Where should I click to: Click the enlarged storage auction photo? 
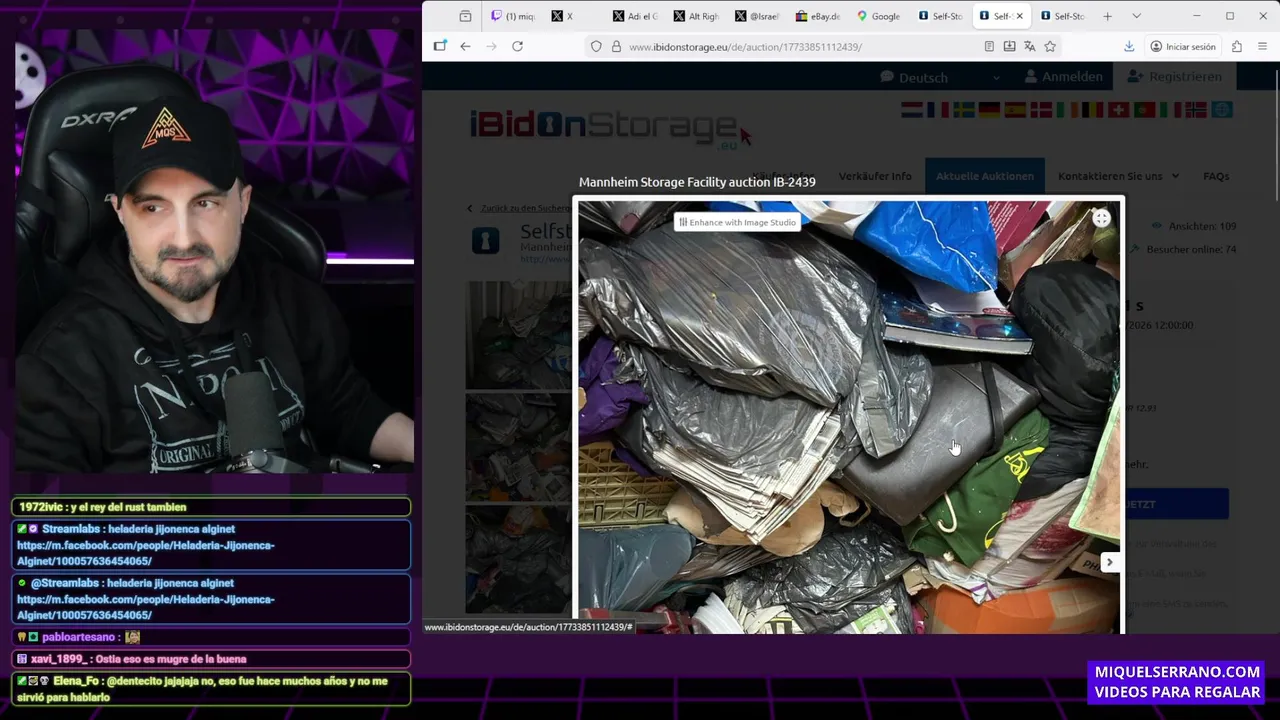[849, 416]
